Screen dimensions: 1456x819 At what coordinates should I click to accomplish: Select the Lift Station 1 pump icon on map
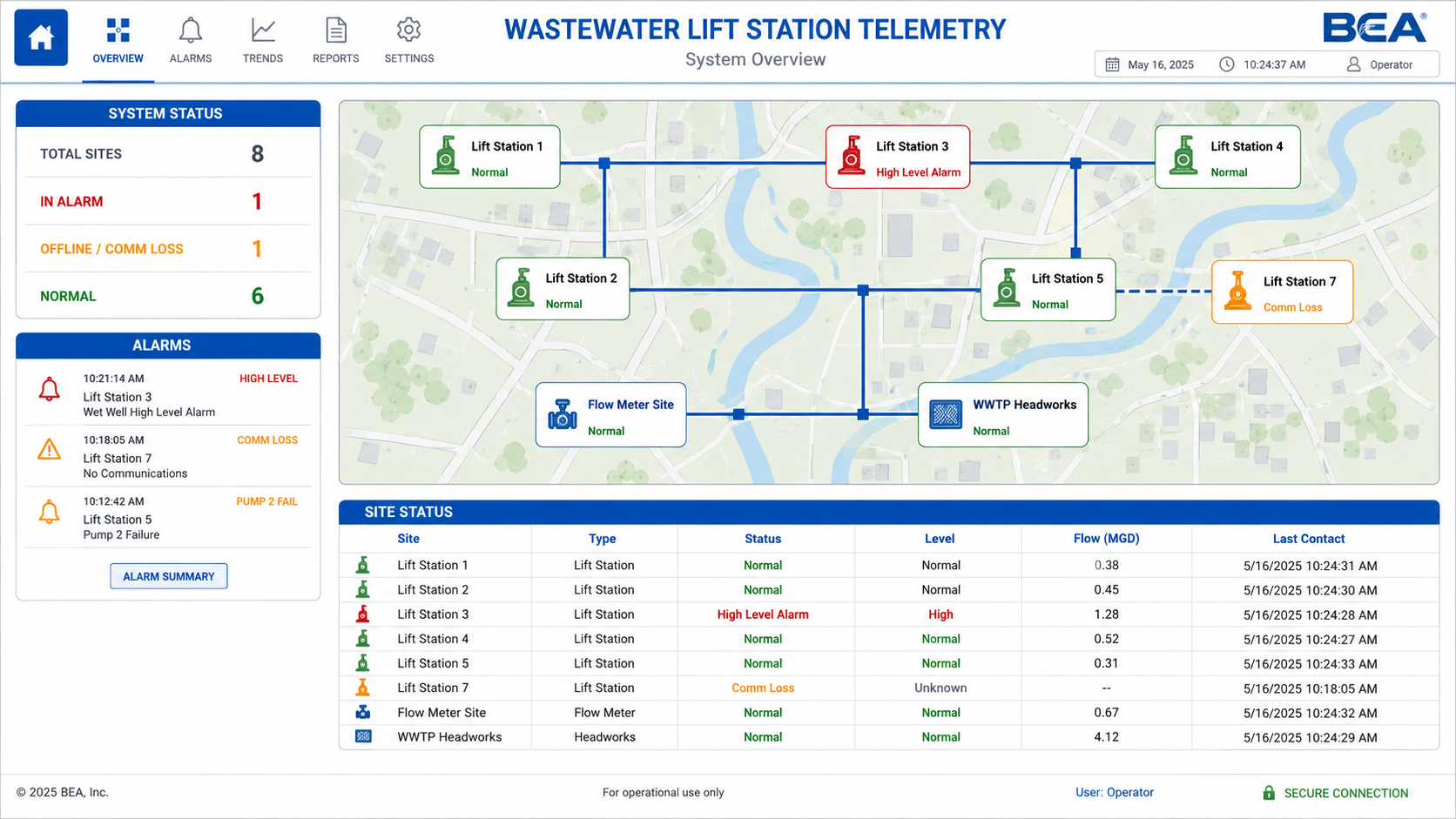click(x=446, y=156)
